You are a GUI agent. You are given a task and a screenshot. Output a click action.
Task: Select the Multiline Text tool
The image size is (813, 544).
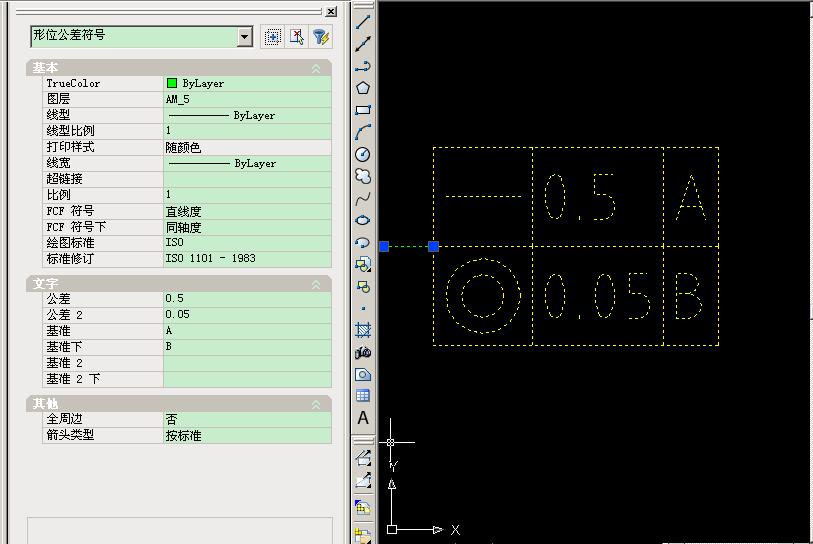coord(363,418)
